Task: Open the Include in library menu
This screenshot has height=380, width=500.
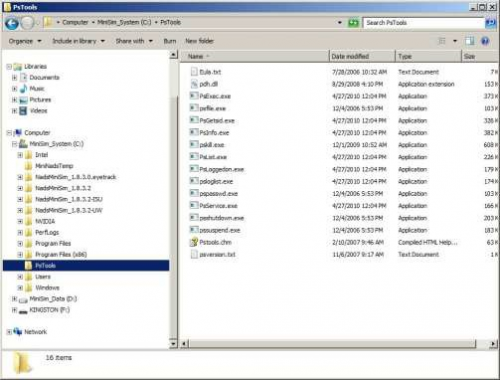Action: coord(79,41)
